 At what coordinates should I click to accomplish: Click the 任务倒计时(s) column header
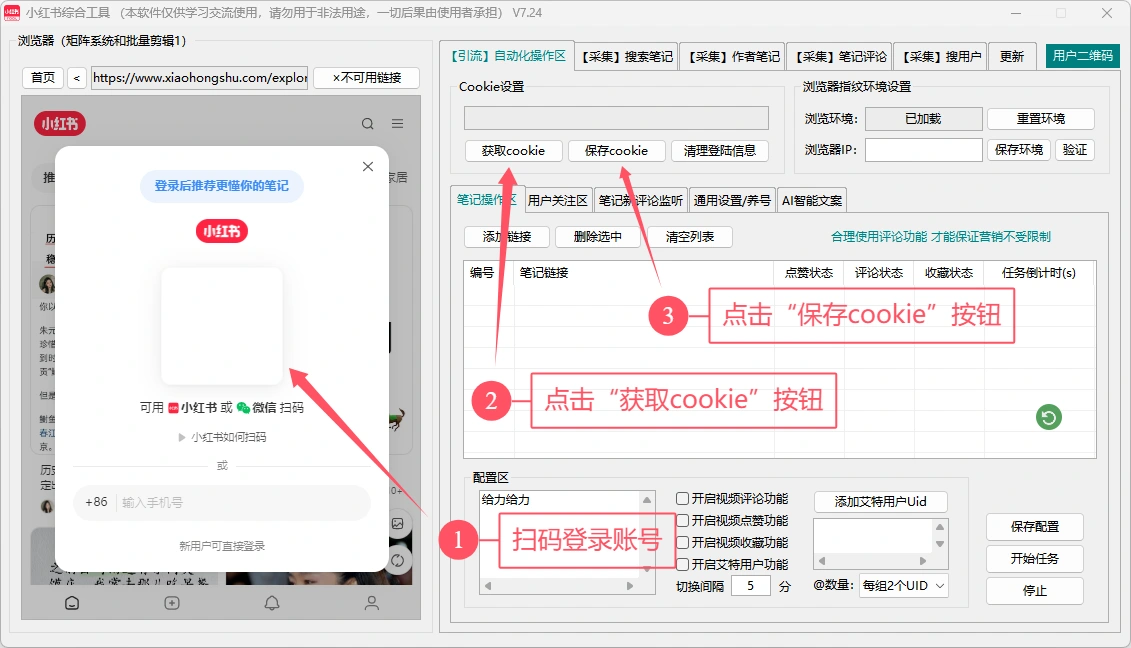(x=1039, y=273)
